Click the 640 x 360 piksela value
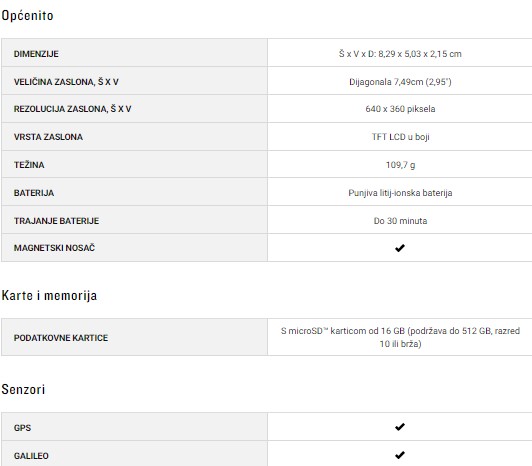This screenshot has width=532, height=466. [400, 109]
